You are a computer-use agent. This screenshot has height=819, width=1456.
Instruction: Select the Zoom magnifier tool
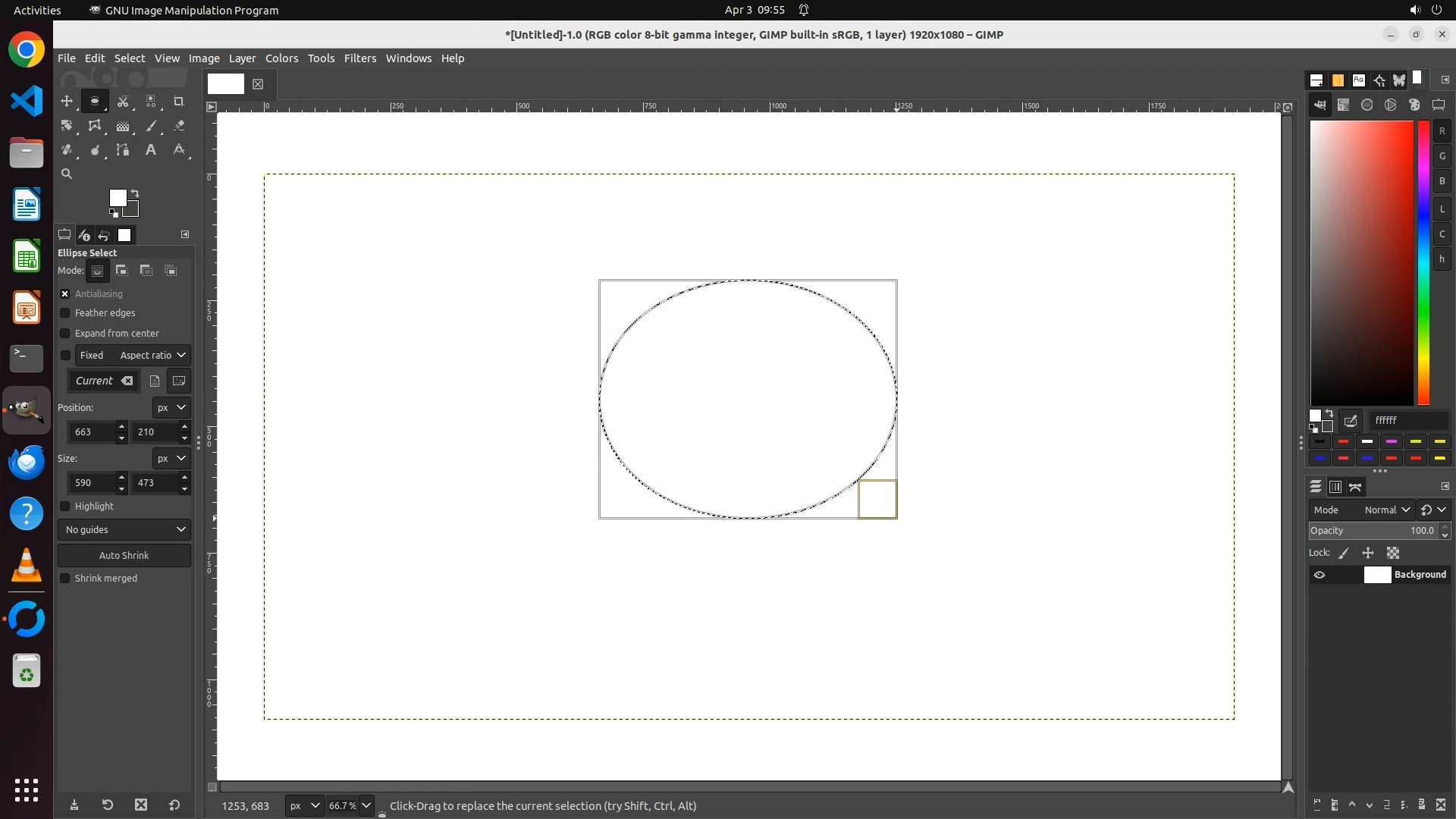click(x=67, y=174)
